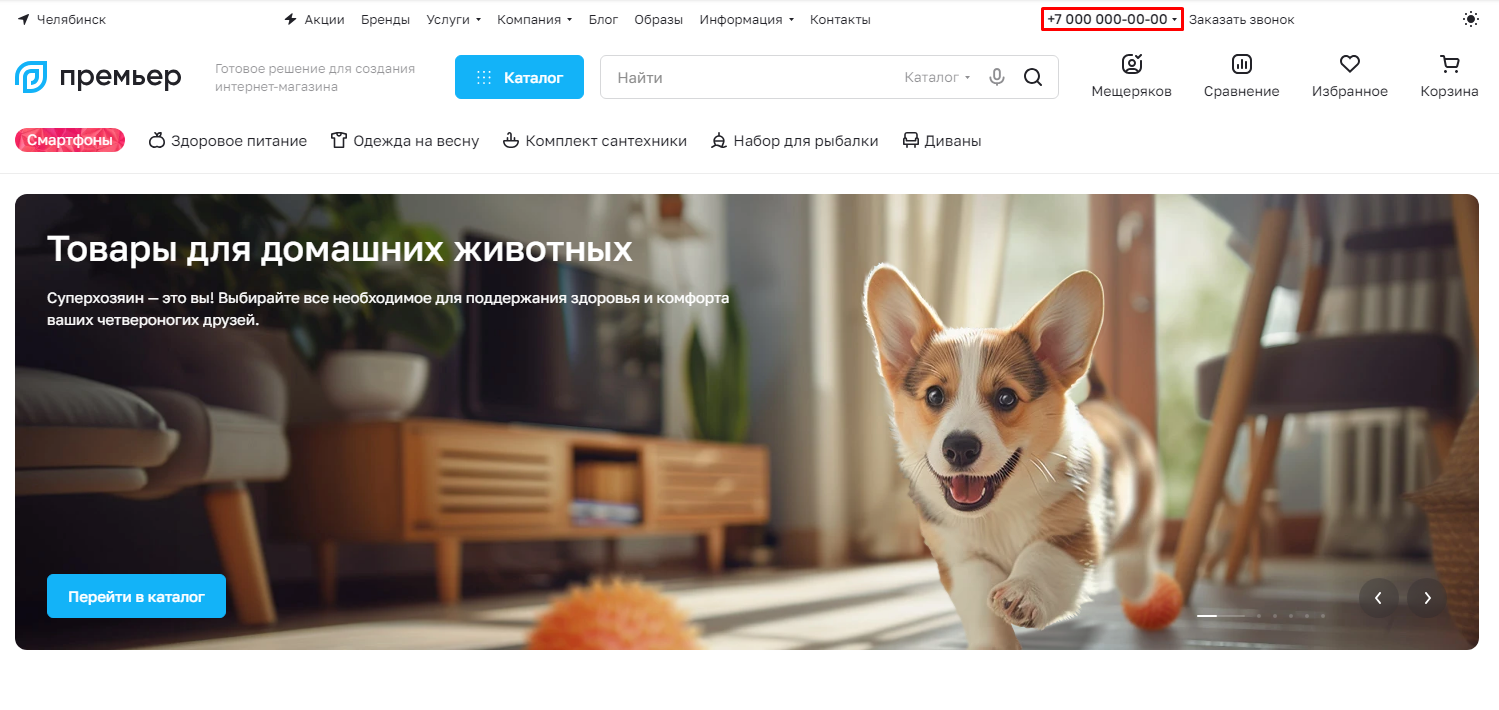The image size is (1499, 710).
Task: Choose the Челябинск location selector
Action: (x=62, y=20)
